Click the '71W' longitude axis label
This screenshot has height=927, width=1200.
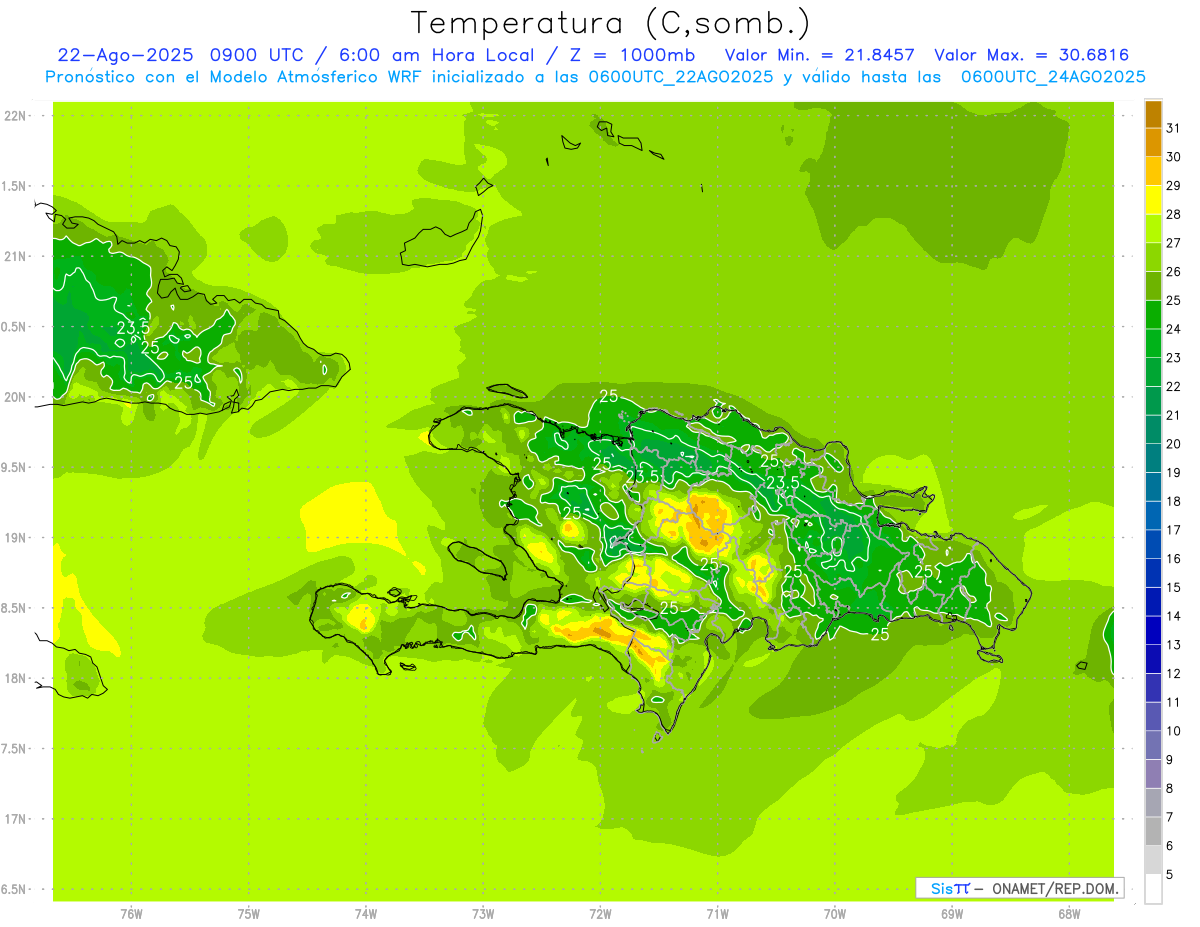tap(717, 913)
